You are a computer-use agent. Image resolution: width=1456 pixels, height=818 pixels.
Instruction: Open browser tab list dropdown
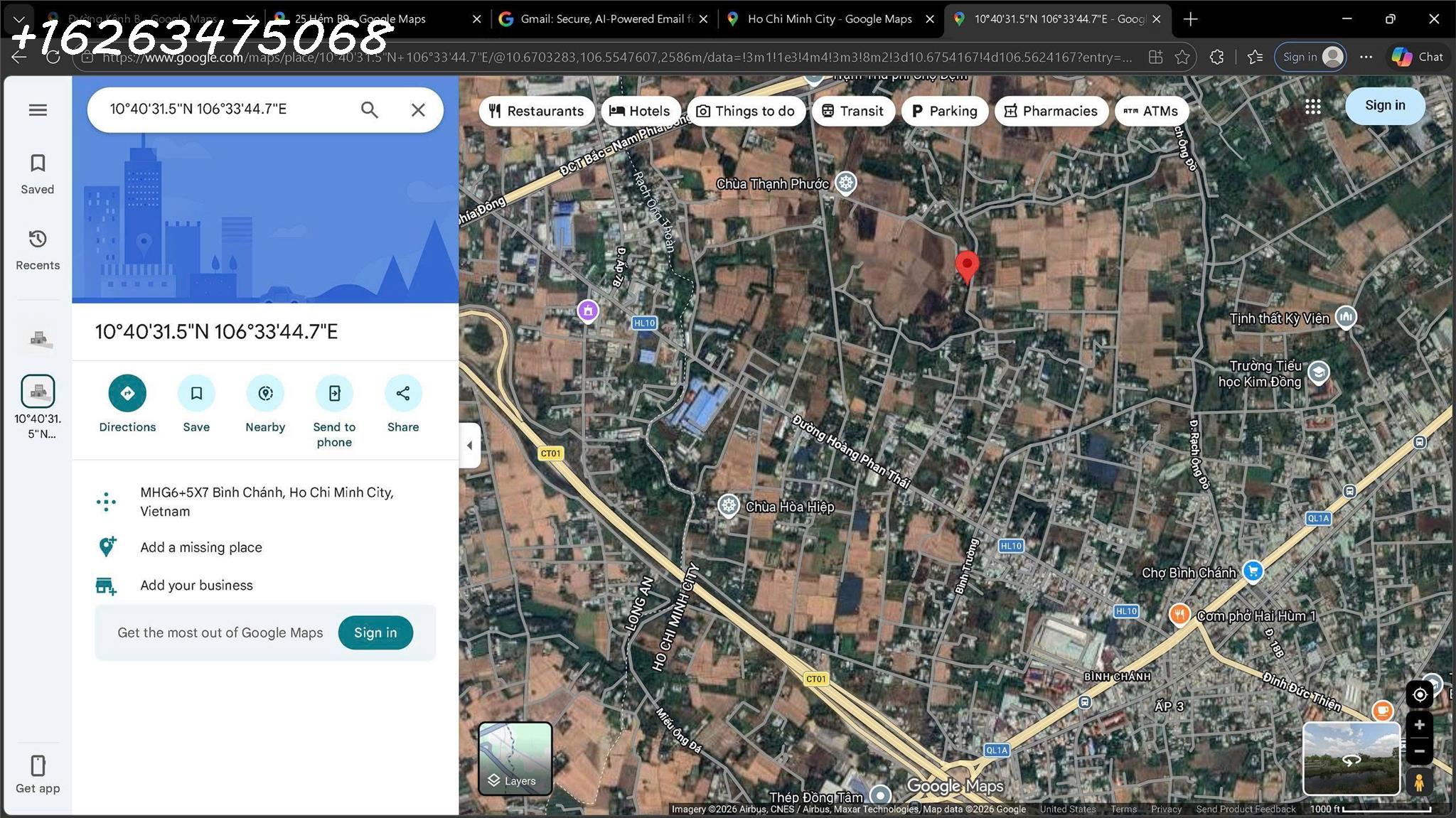[19, 19]
